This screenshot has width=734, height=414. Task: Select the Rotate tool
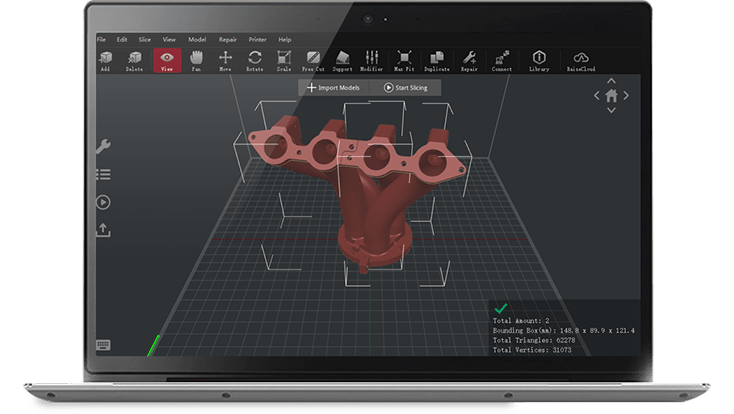coord(255,60)
